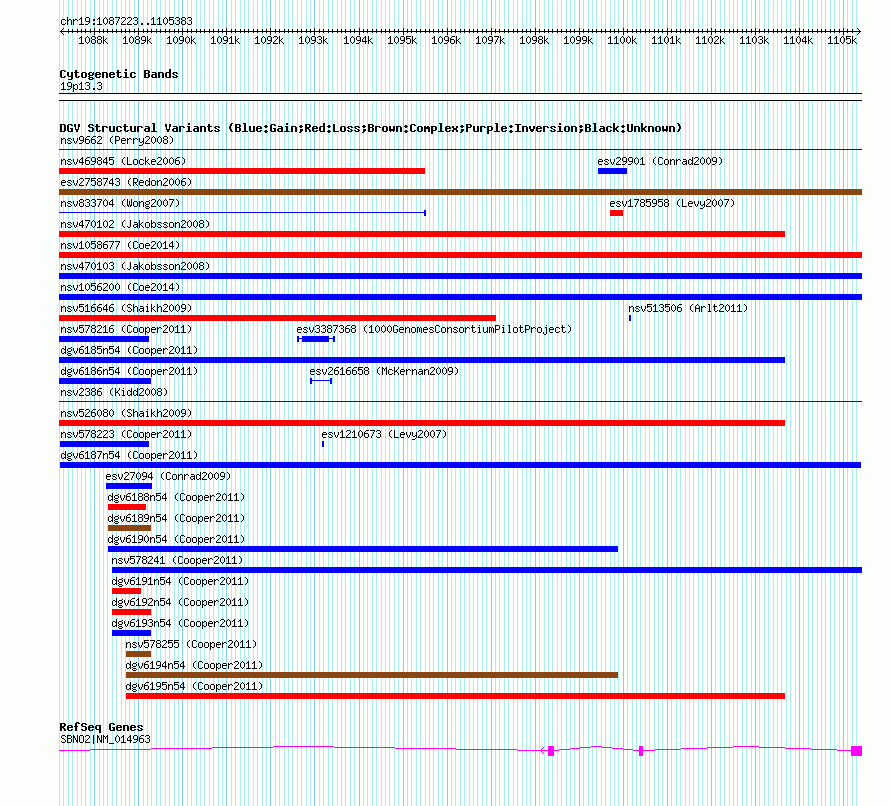
Task: Select the dgv6192n54 (Cooper2011) red bar
Action: click(x=132, y=612)
